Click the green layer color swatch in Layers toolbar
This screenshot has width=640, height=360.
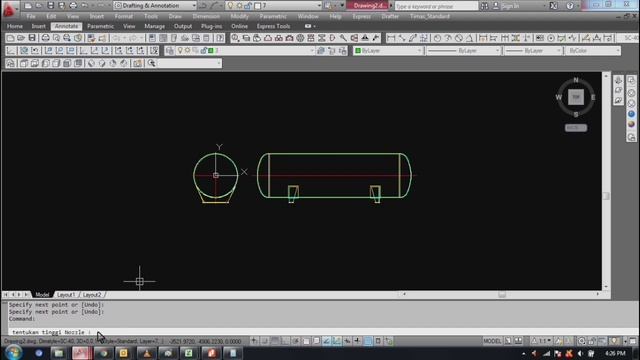click(211, 51)
